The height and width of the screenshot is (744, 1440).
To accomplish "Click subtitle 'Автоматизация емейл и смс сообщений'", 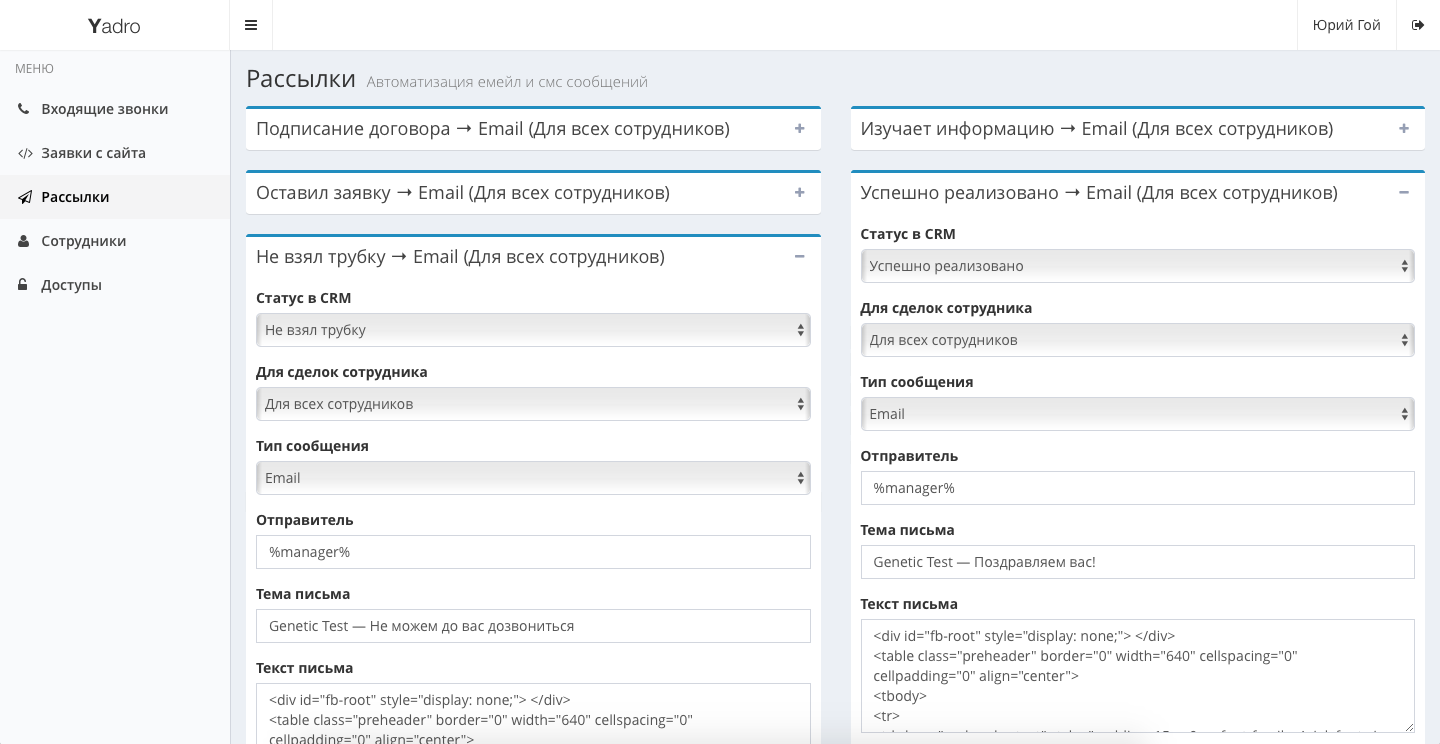I will click(507, 82).
